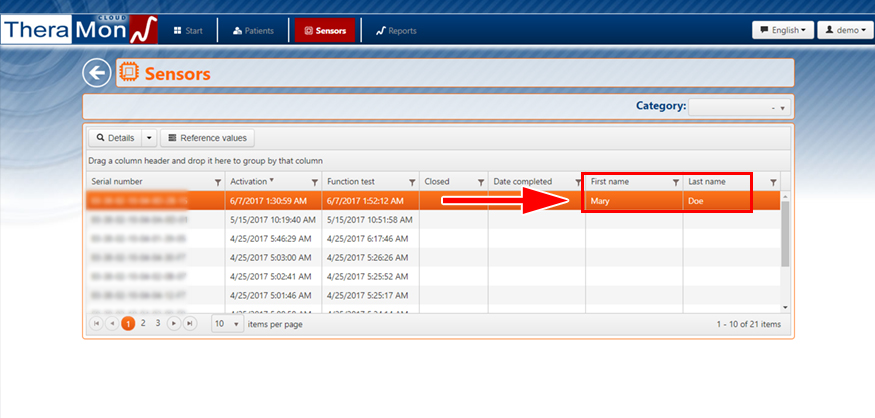Click the back arrow circle icon

pyautogui.click(x=96, y=73)
